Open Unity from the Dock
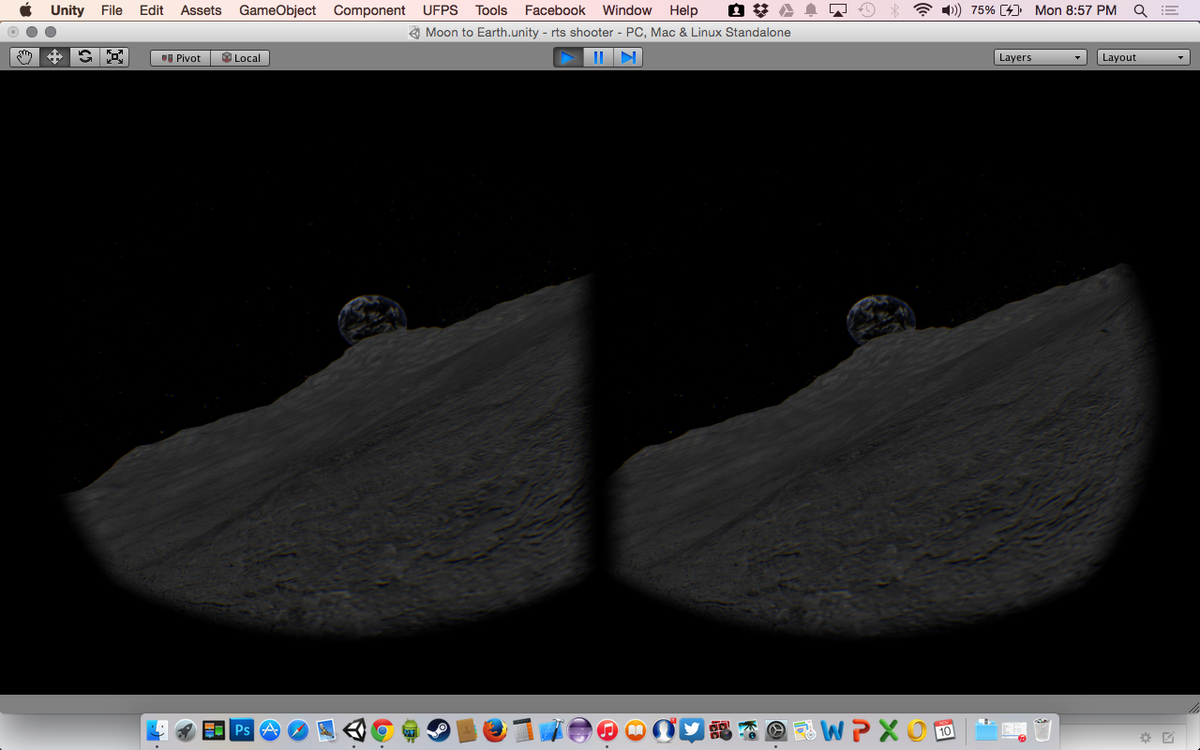1200x750 pixels. pyautogui.click(x=354, y=731)
